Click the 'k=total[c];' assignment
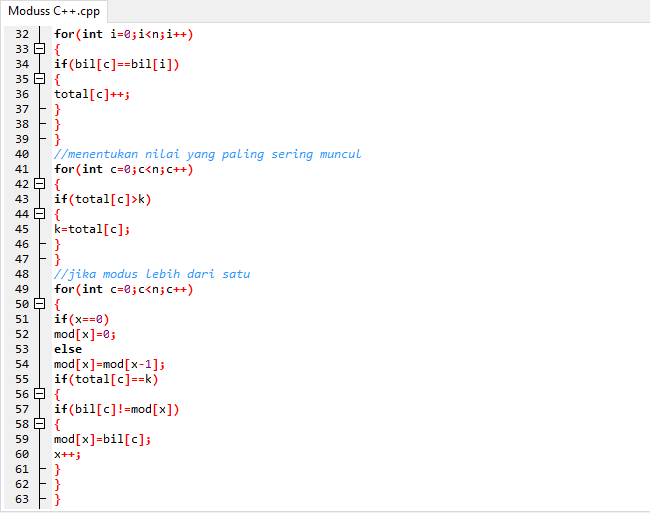The image size is (650, 513). (x=92, y=229)
